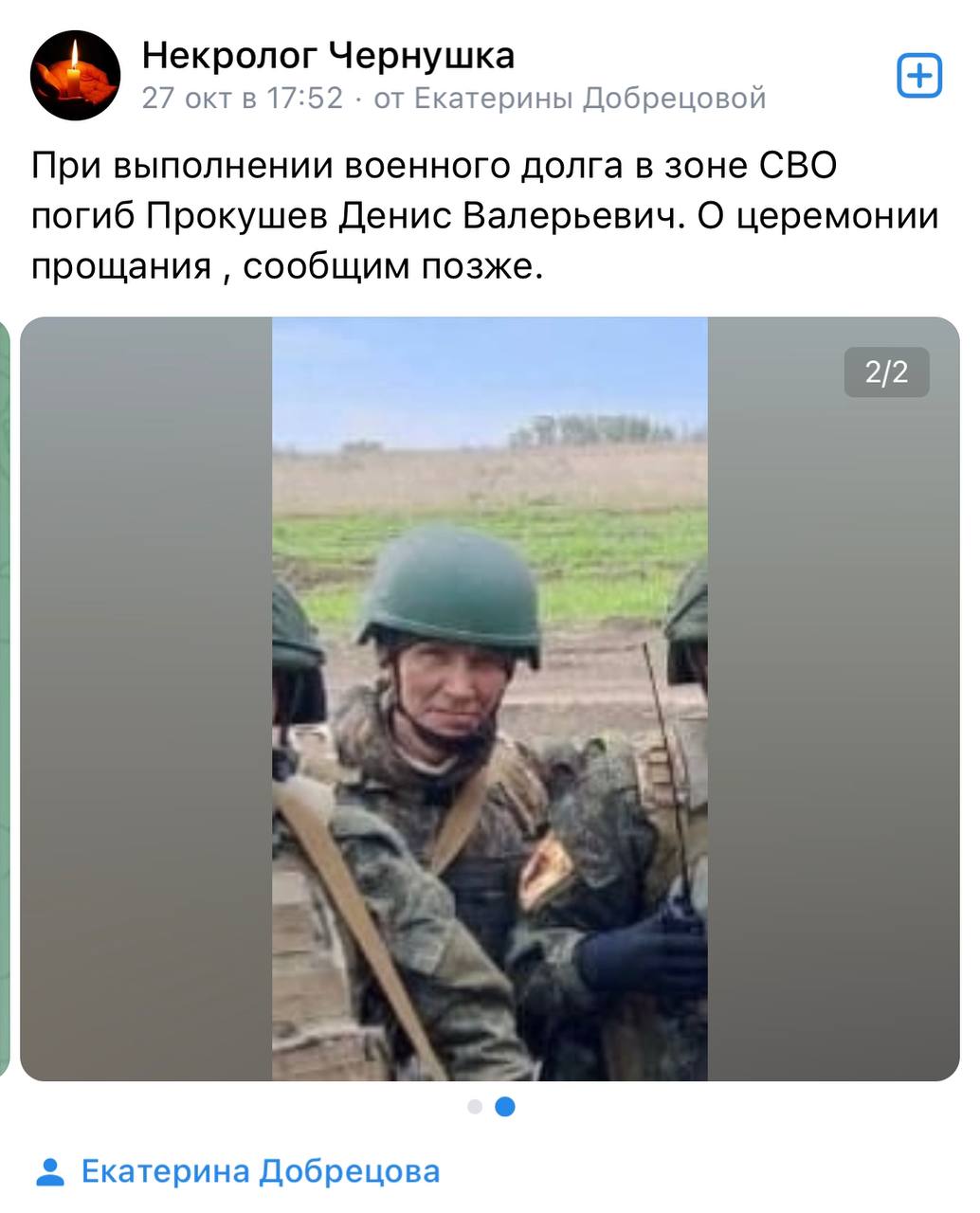
Task: Tap the text line прощания, сообщим позже
Action: (287, 267)
